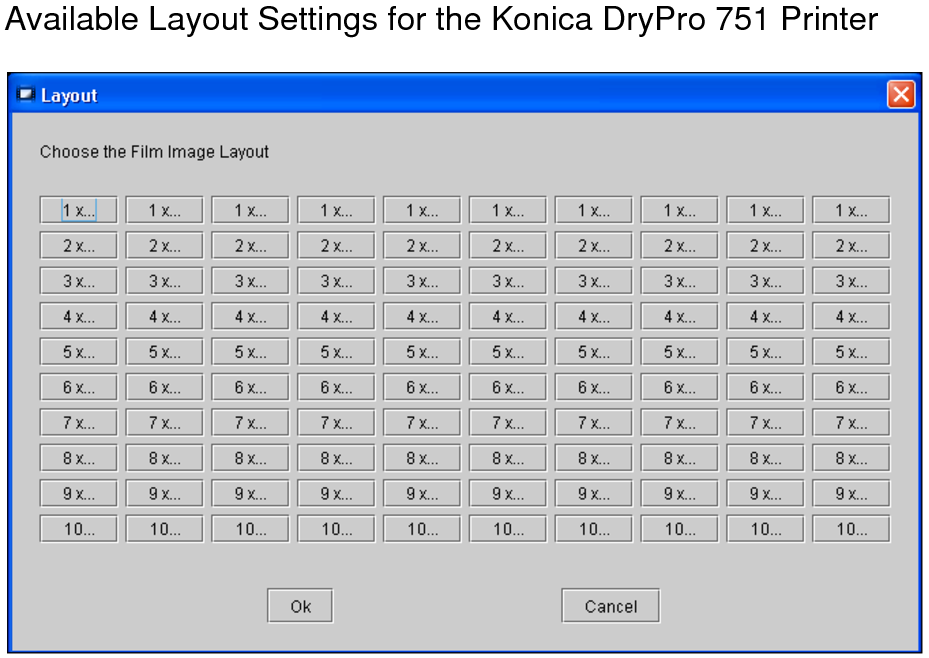Select the last '10...' layout button
Viewport: 929px width, 658px height.
point(851,530)
